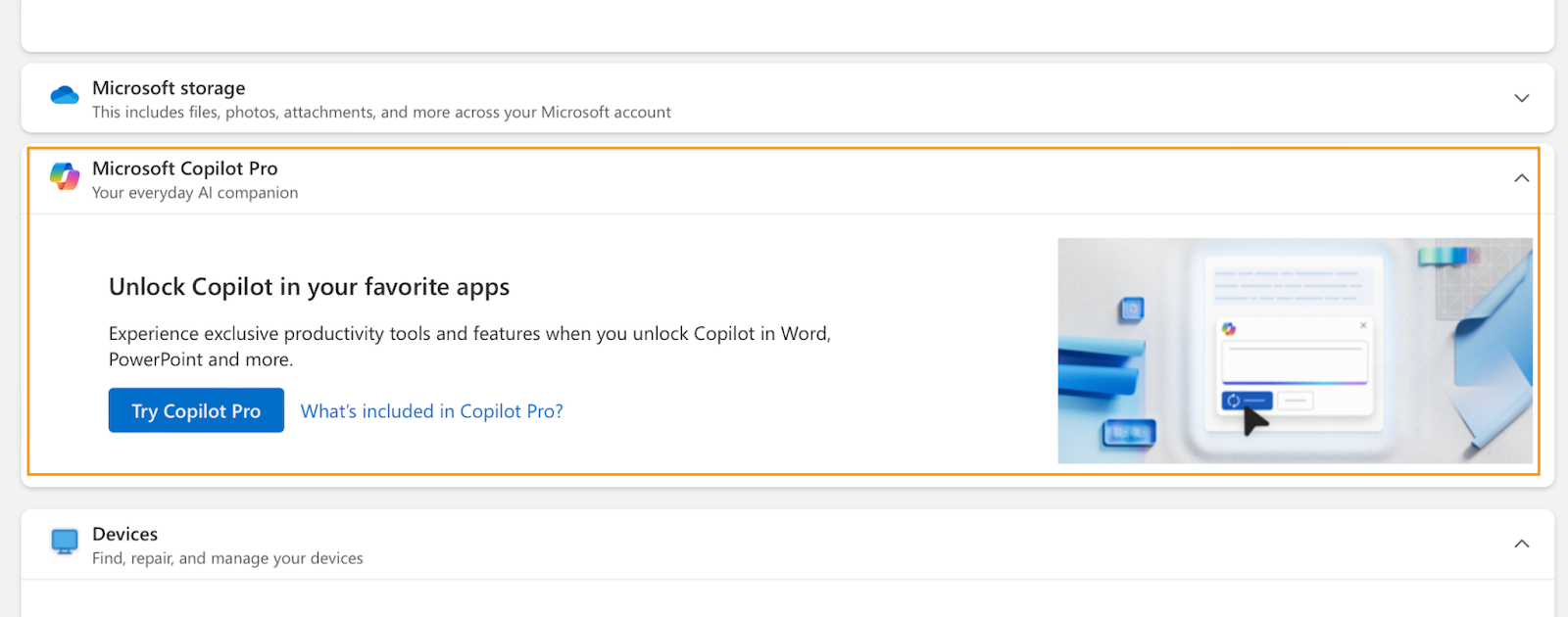Click the storage description about files, photos, attachments
This screenshot has width=1568, height=617.
(x=381, y=113)
